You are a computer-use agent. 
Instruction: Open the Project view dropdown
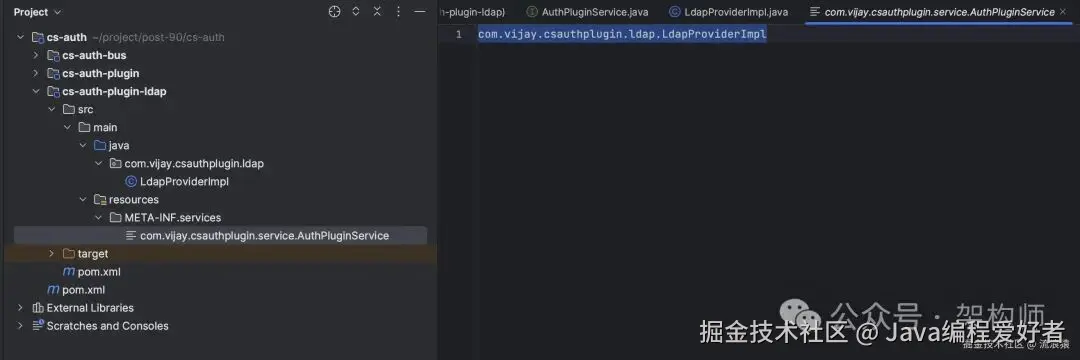(x=37, y=12)
